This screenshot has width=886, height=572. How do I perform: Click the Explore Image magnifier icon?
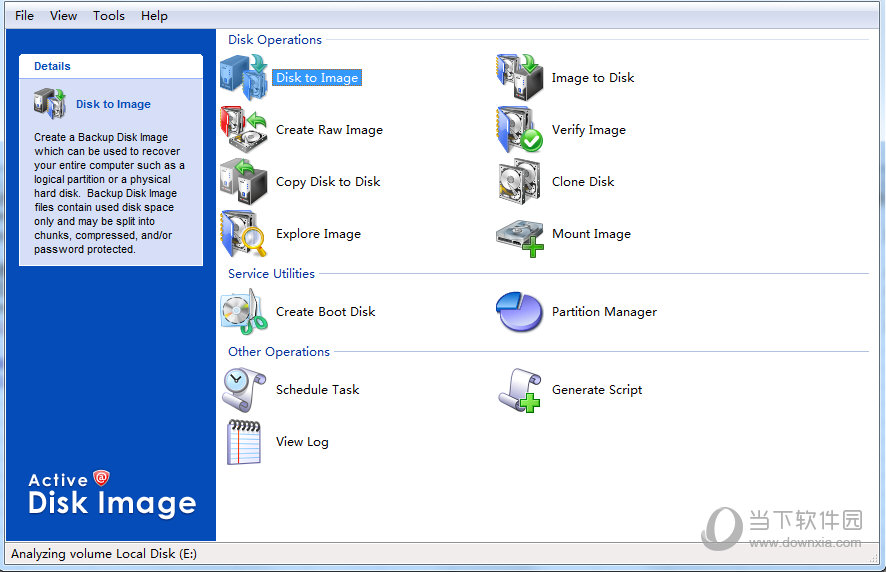pyautogui.click(x=244, y=233)
